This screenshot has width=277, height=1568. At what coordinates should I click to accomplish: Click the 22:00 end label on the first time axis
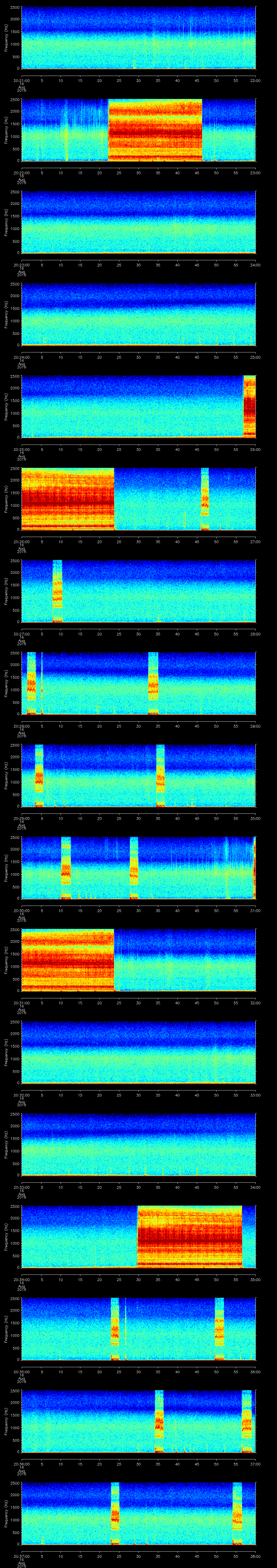255,80
